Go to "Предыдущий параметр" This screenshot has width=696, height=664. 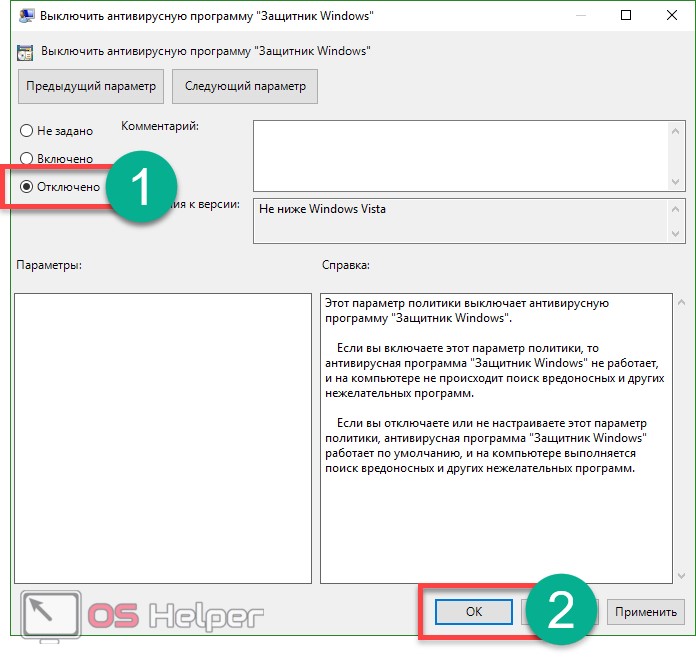pos(91,86)
